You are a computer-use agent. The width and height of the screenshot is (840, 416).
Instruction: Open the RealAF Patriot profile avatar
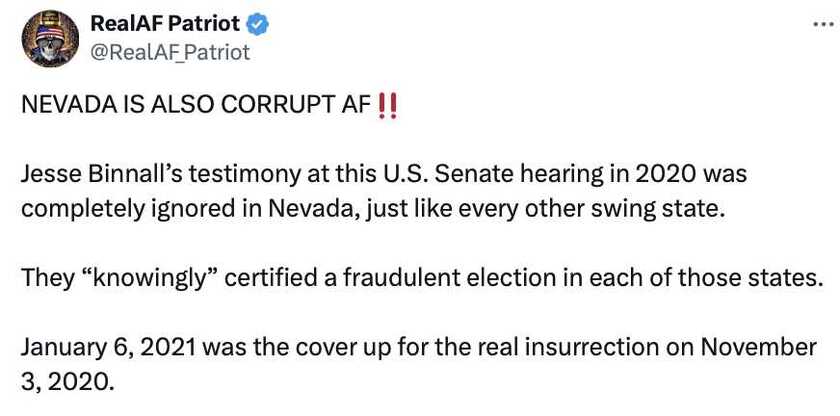pos(50,39)
